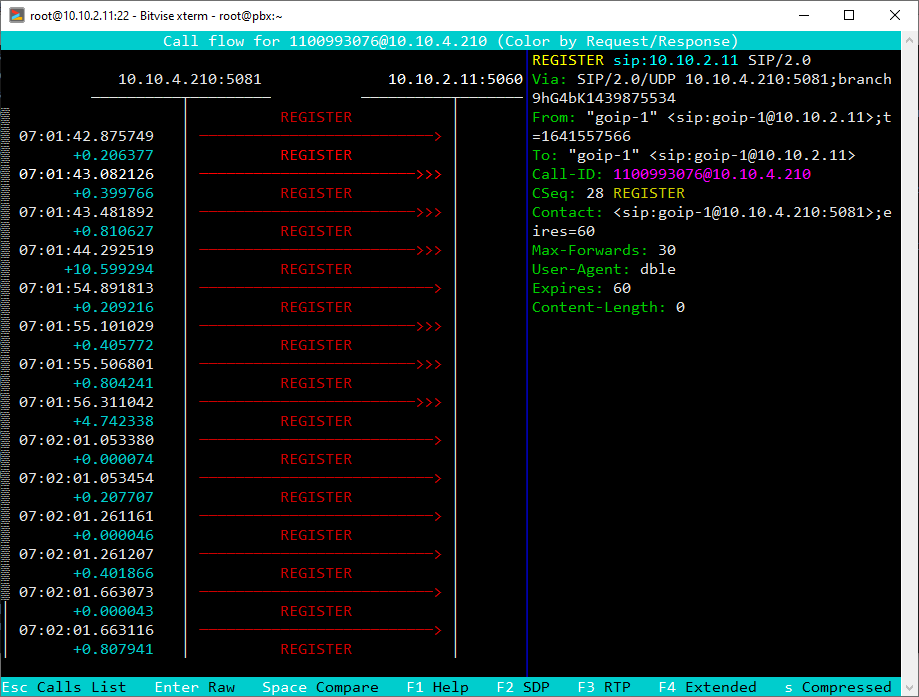This screenshot has width=919, height=697.
Task: Click F3 RTP in bottom bar
Action: [x=604, y=687]
